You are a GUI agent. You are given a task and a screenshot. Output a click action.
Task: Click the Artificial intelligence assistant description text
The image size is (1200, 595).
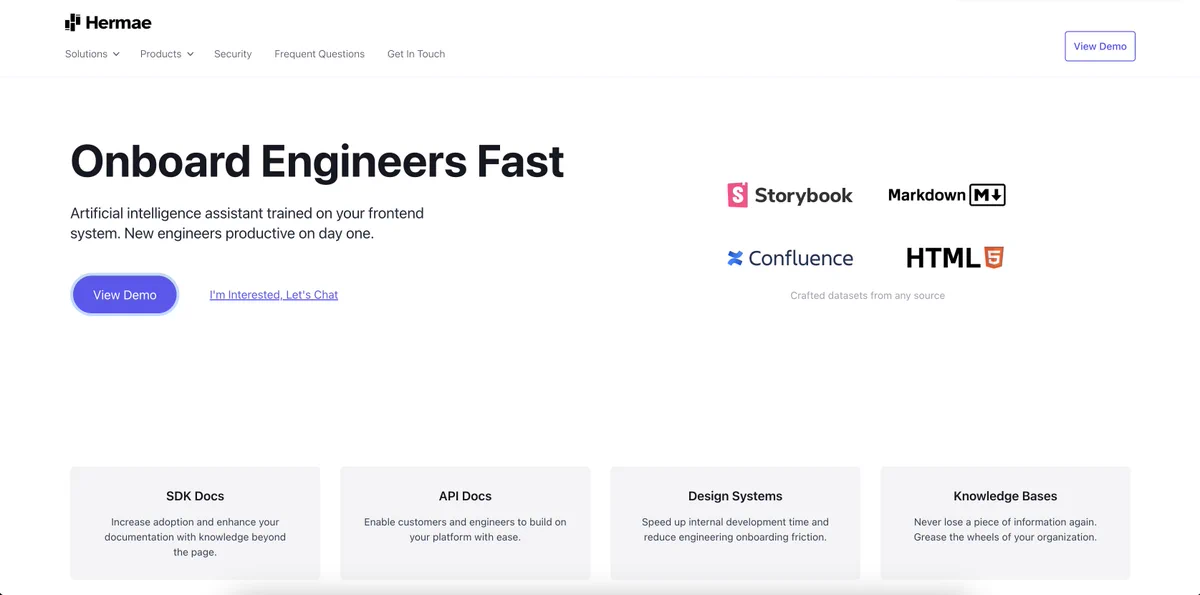(x=247, y=223)
